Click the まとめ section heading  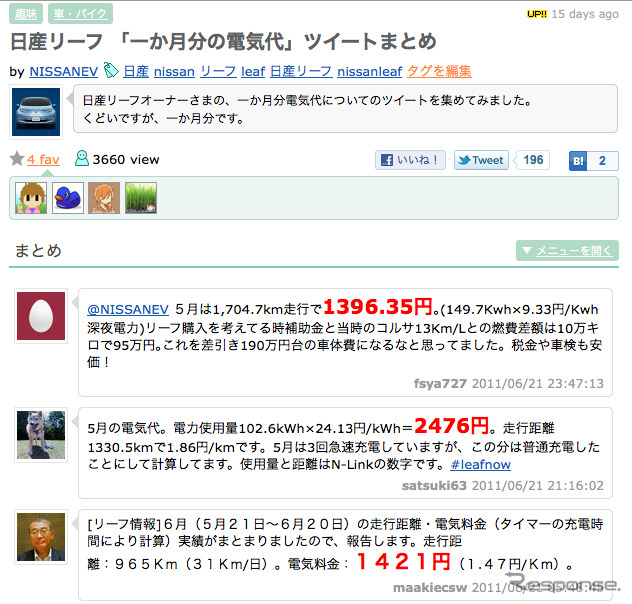coord(38,251)
